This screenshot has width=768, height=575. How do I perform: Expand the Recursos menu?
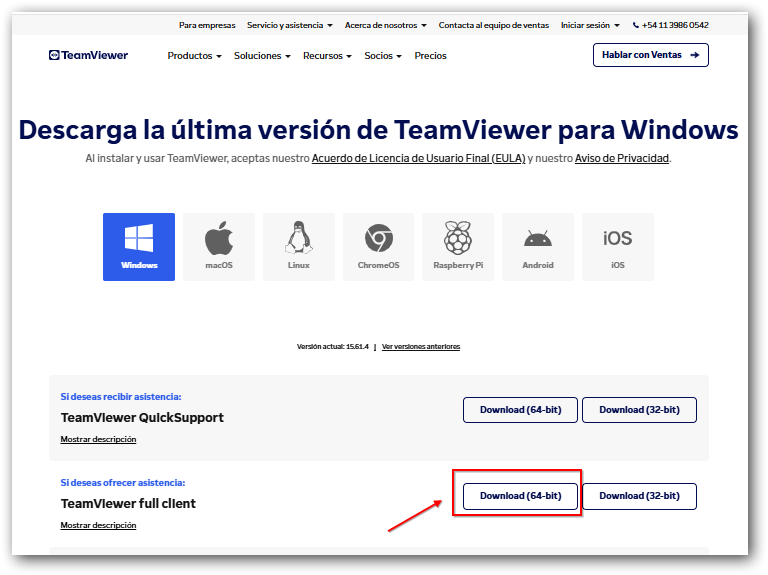tap(327, 56)
